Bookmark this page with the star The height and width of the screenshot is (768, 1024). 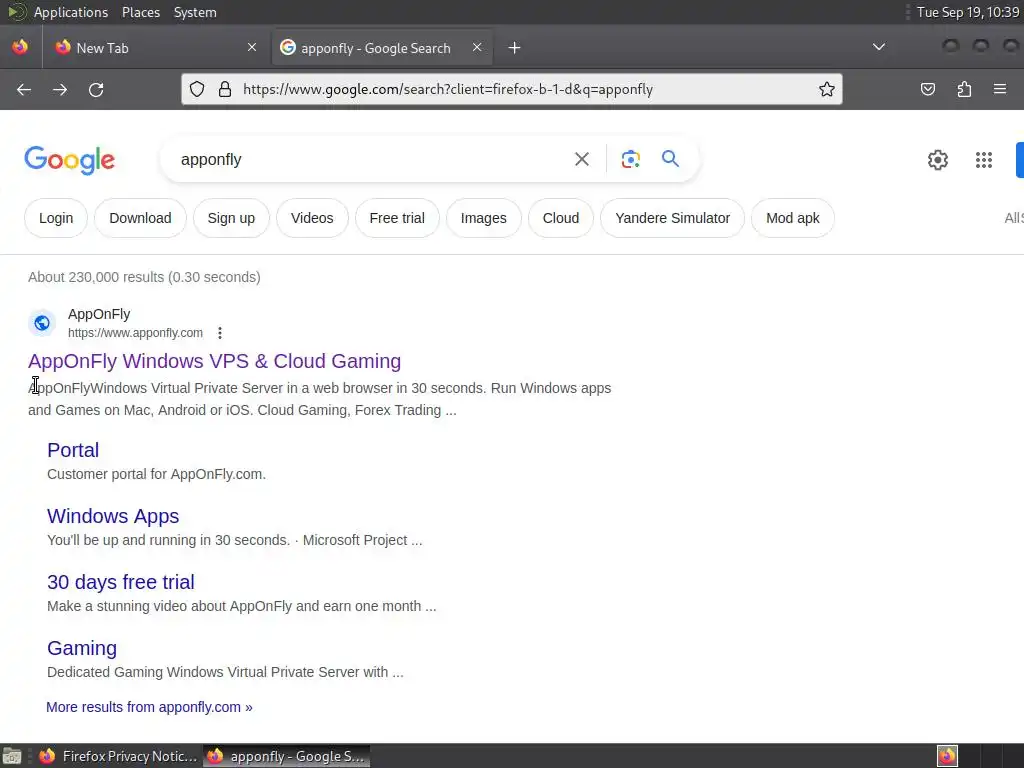pos(826,89)
